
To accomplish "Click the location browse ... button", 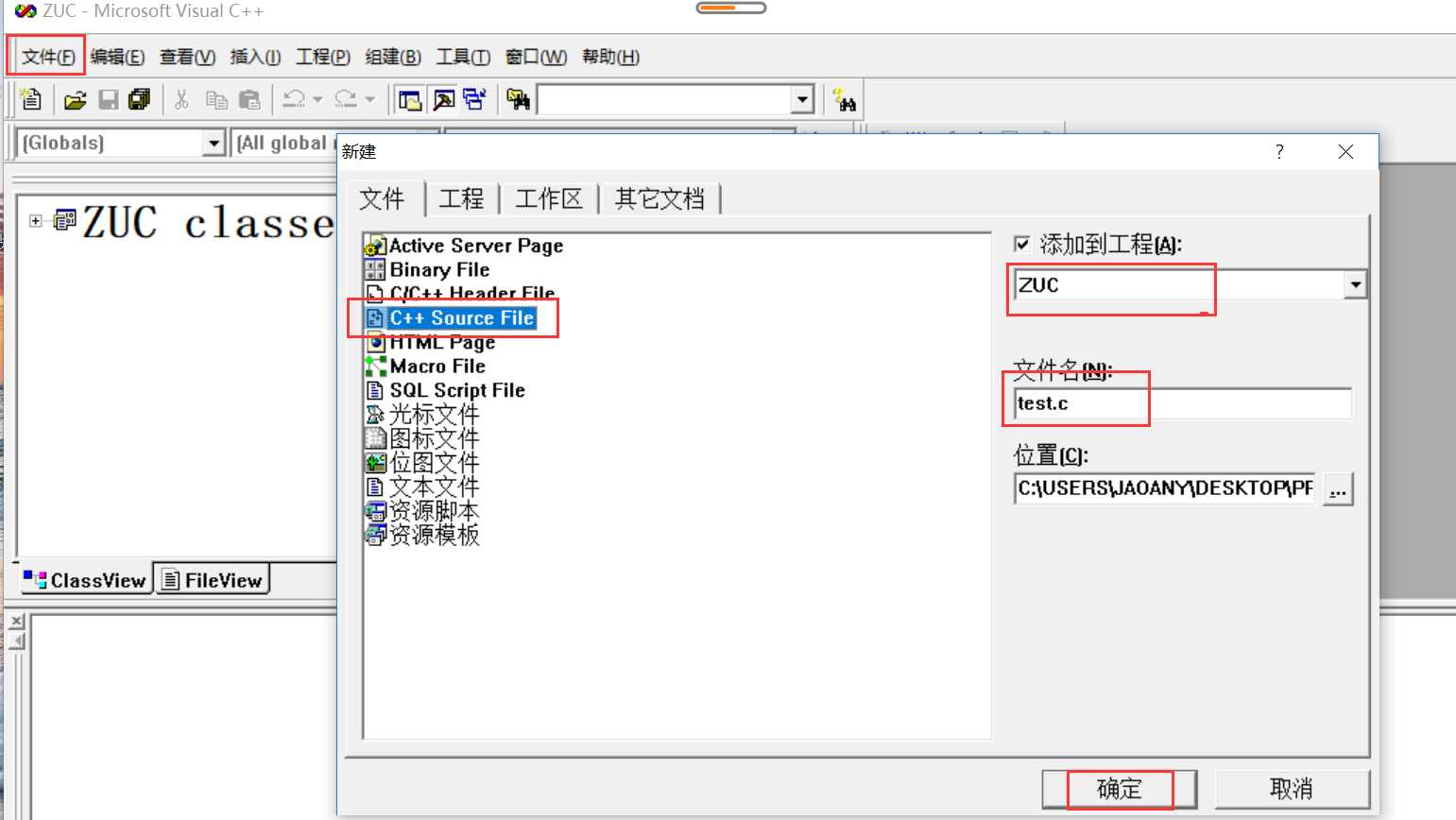I will pos(1338,488).
